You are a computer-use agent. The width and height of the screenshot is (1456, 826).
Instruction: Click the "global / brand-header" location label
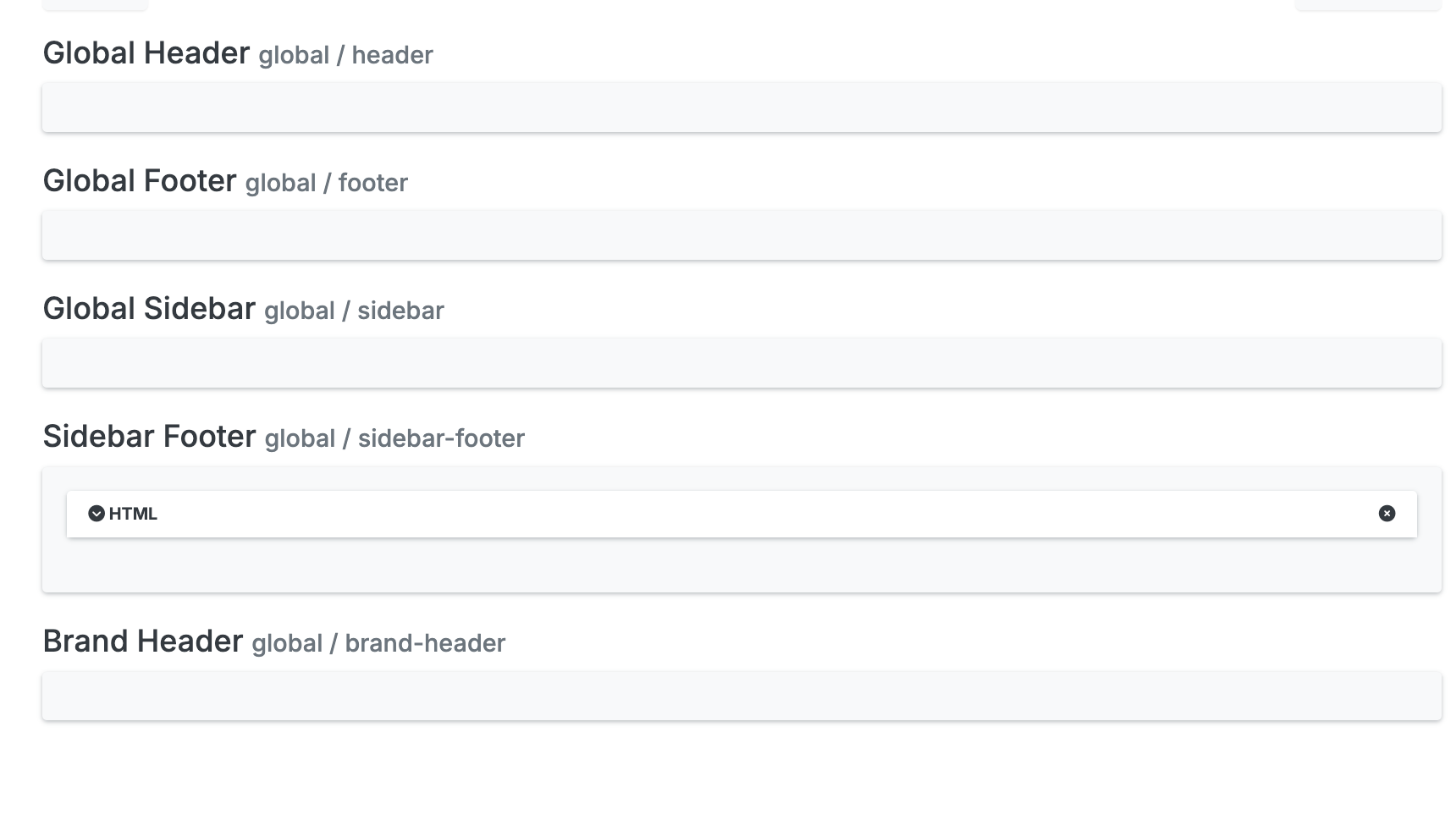coord(378,643)
